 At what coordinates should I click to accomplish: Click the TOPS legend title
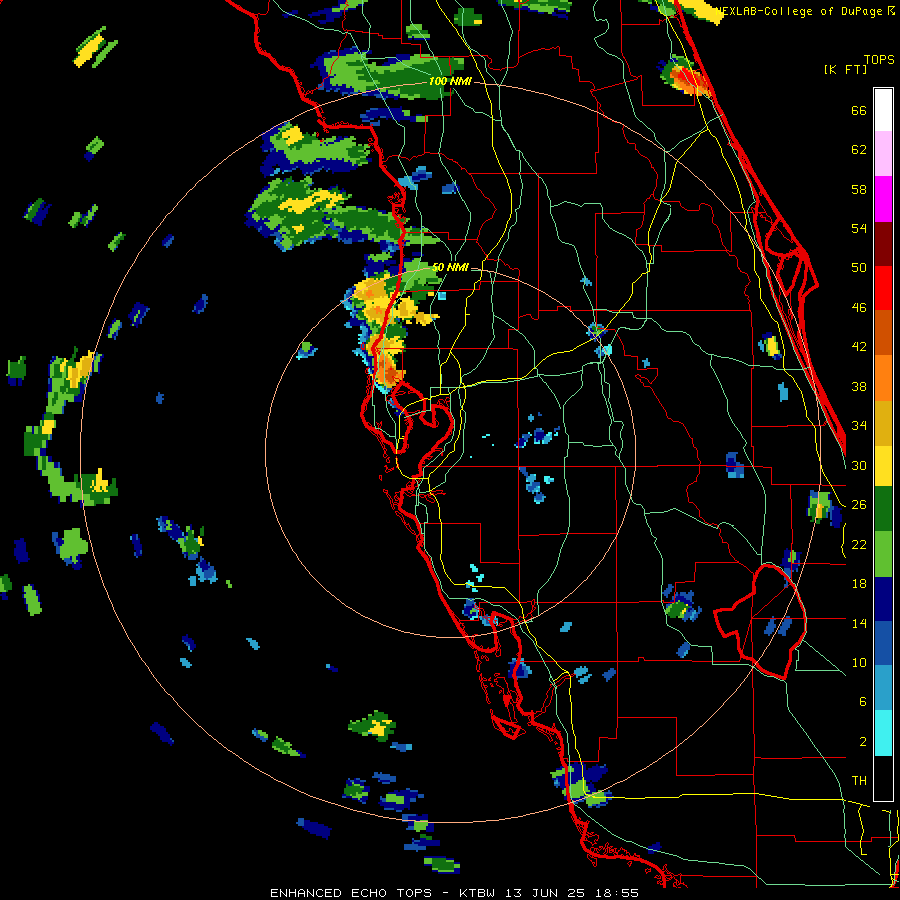(879, 60)
